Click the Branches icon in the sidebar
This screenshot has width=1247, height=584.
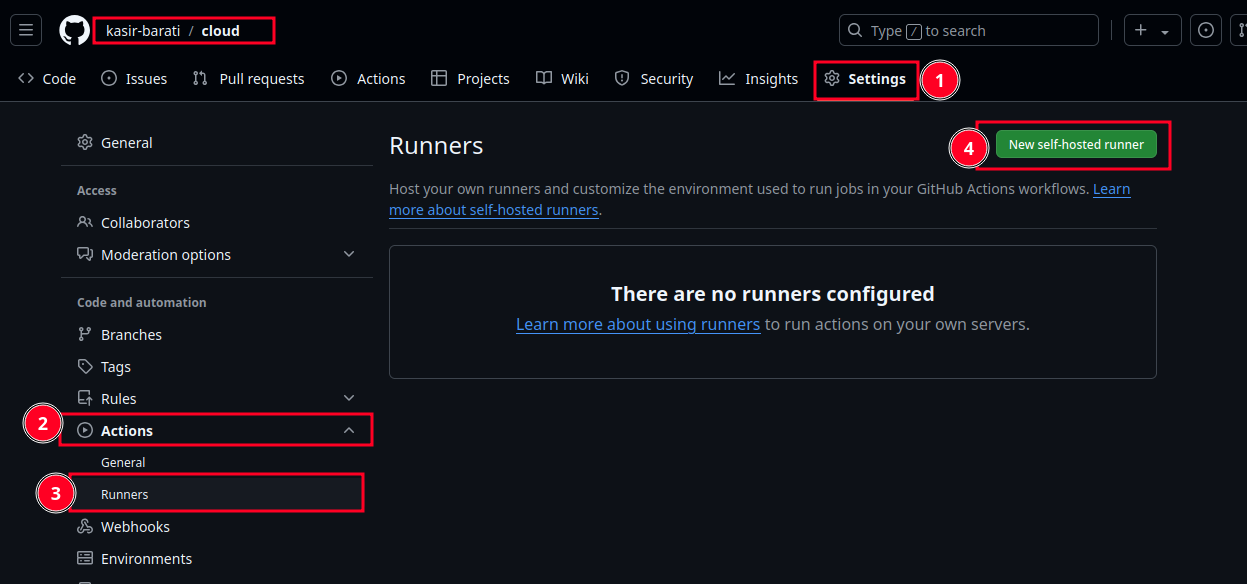tap(85, 334)
